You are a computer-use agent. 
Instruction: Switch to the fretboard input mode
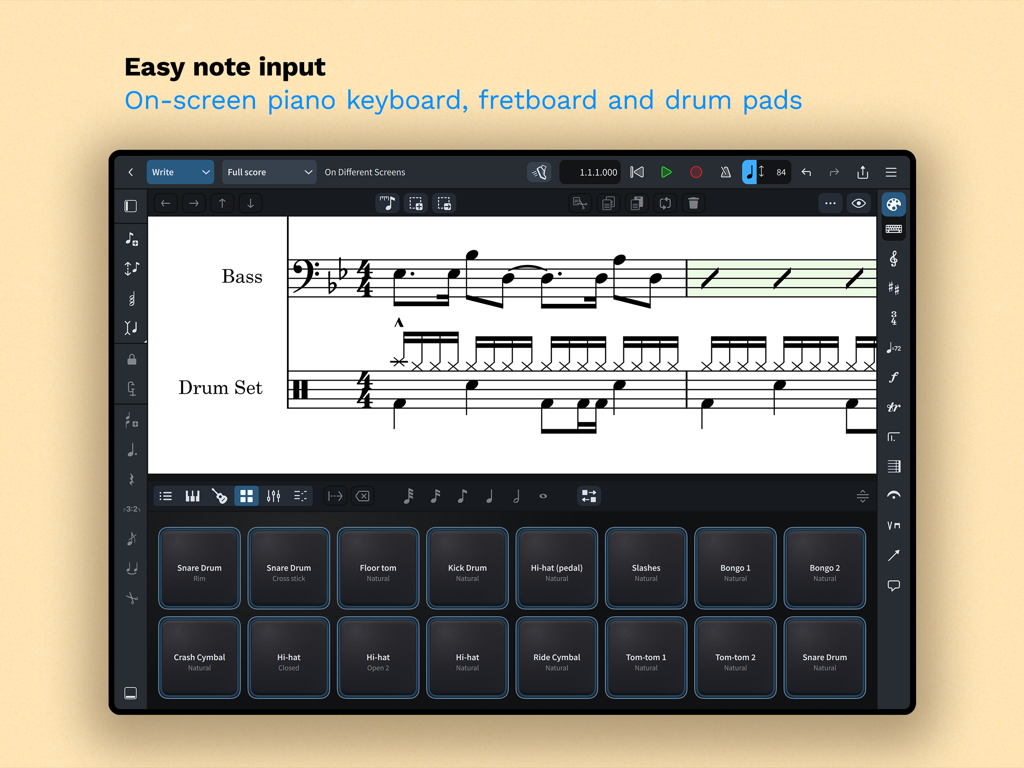click(219, 495)
